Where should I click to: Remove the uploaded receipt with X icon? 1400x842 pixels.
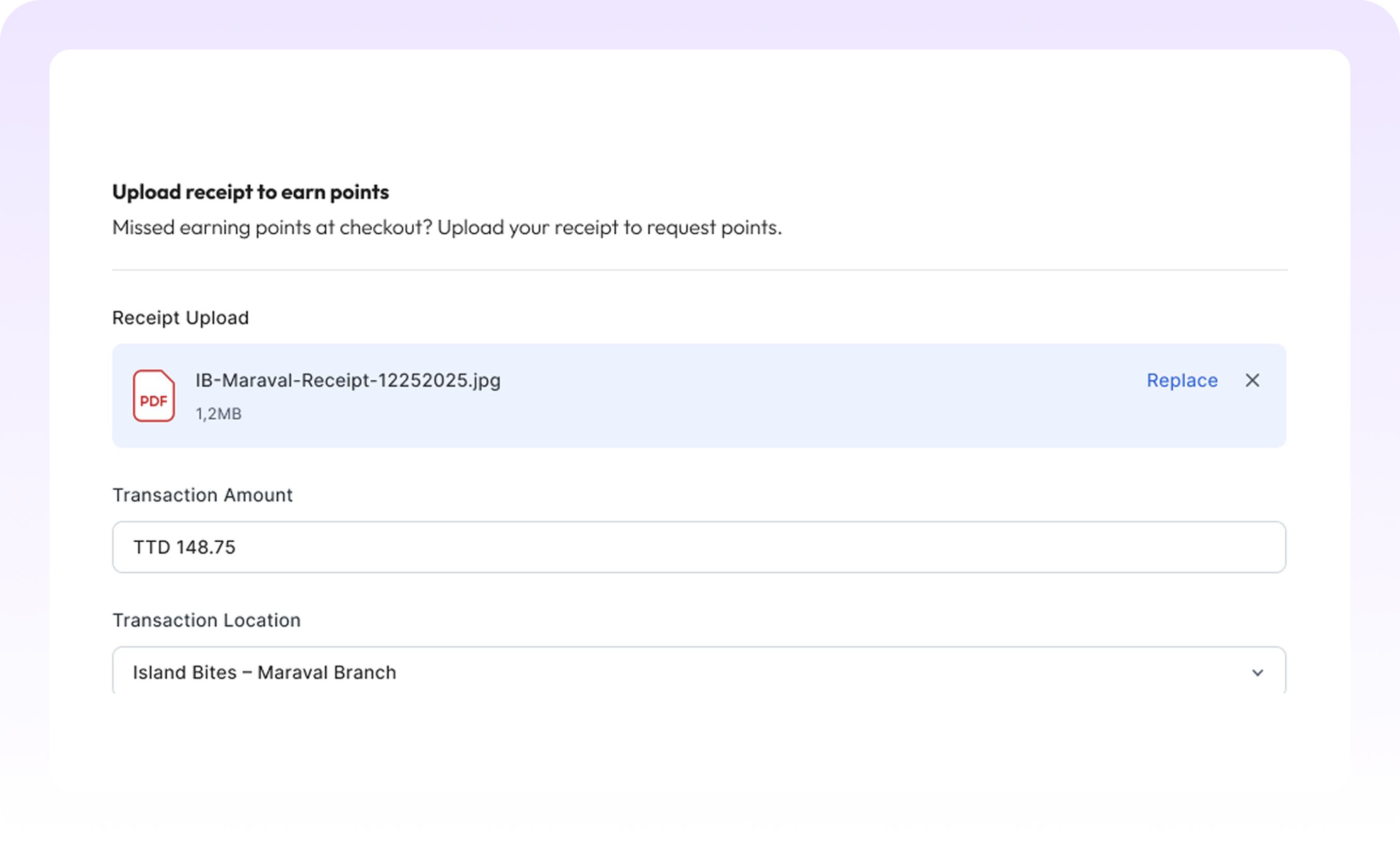tap(1252, 380)
